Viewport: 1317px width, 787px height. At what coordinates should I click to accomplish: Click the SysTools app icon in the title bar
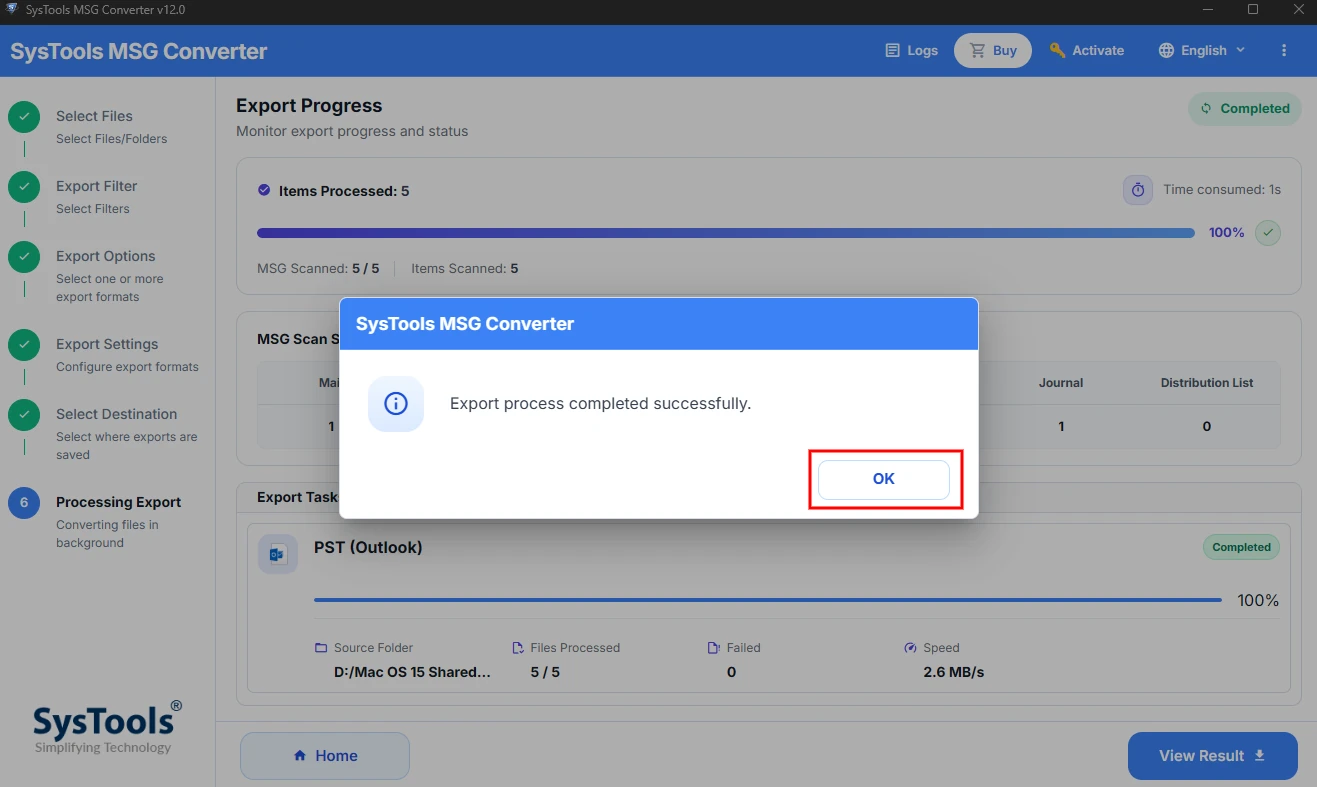(12, 10)
